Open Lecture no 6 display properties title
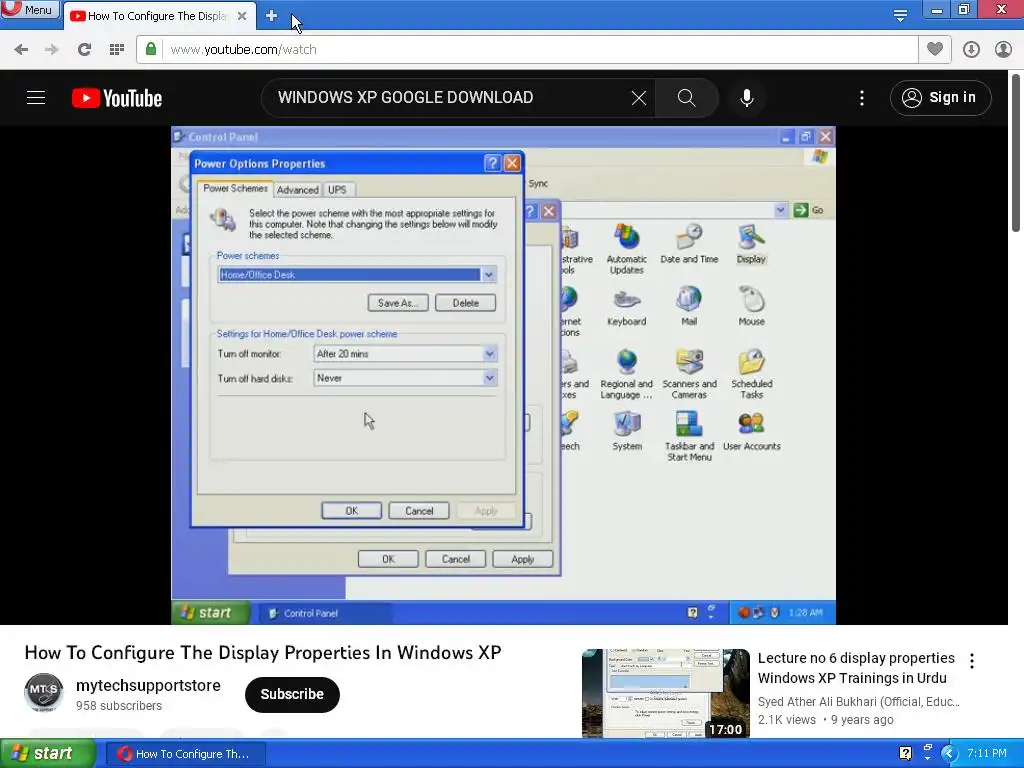 coord(856,667)
